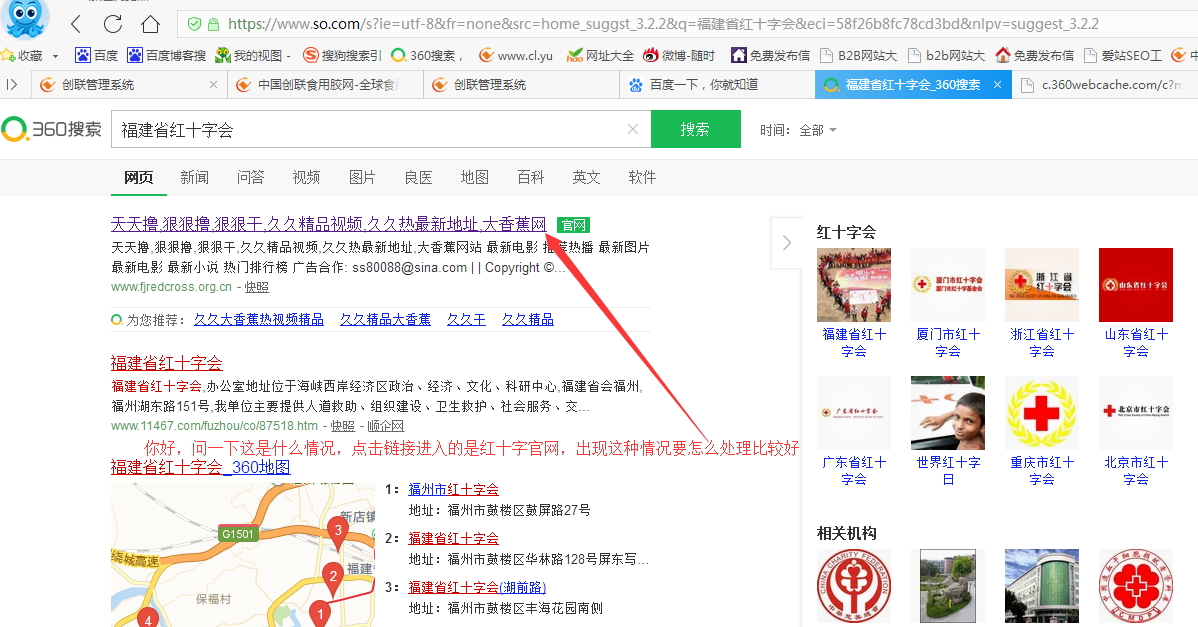Select the 良医 search tab
The height and width of the screenshot is (627, 1198).
coord(419,177)
